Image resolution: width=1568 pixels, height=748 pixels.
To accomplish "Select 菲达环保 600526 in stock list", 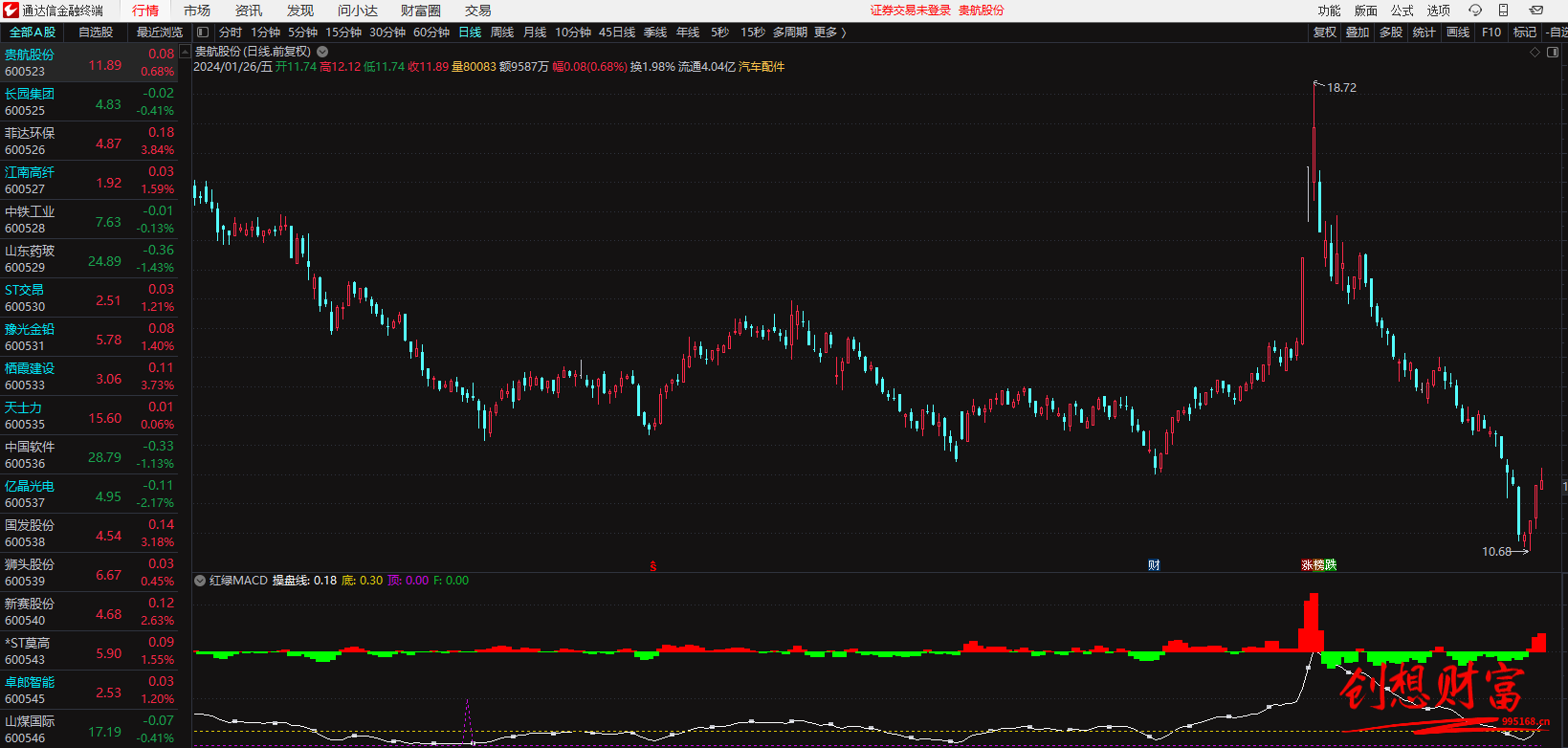I will [x=89, y=141].
